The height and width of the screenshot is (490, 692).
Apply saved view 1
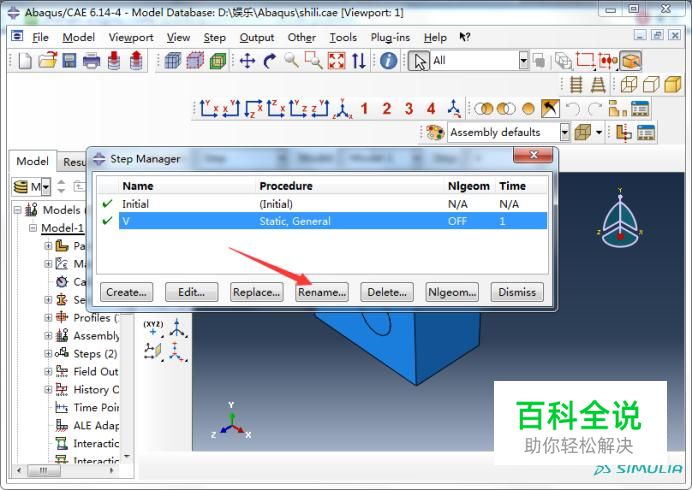(364, 109)
